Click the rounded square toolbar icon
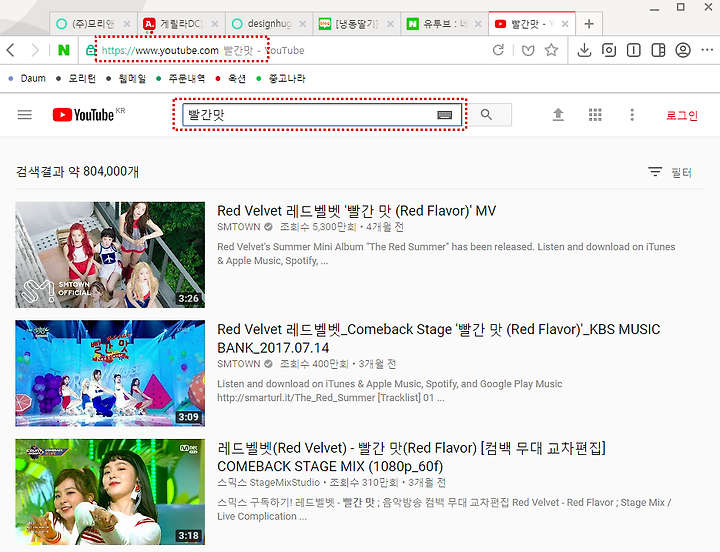This screenshot has width=720, height=552. tap(634, 50)
